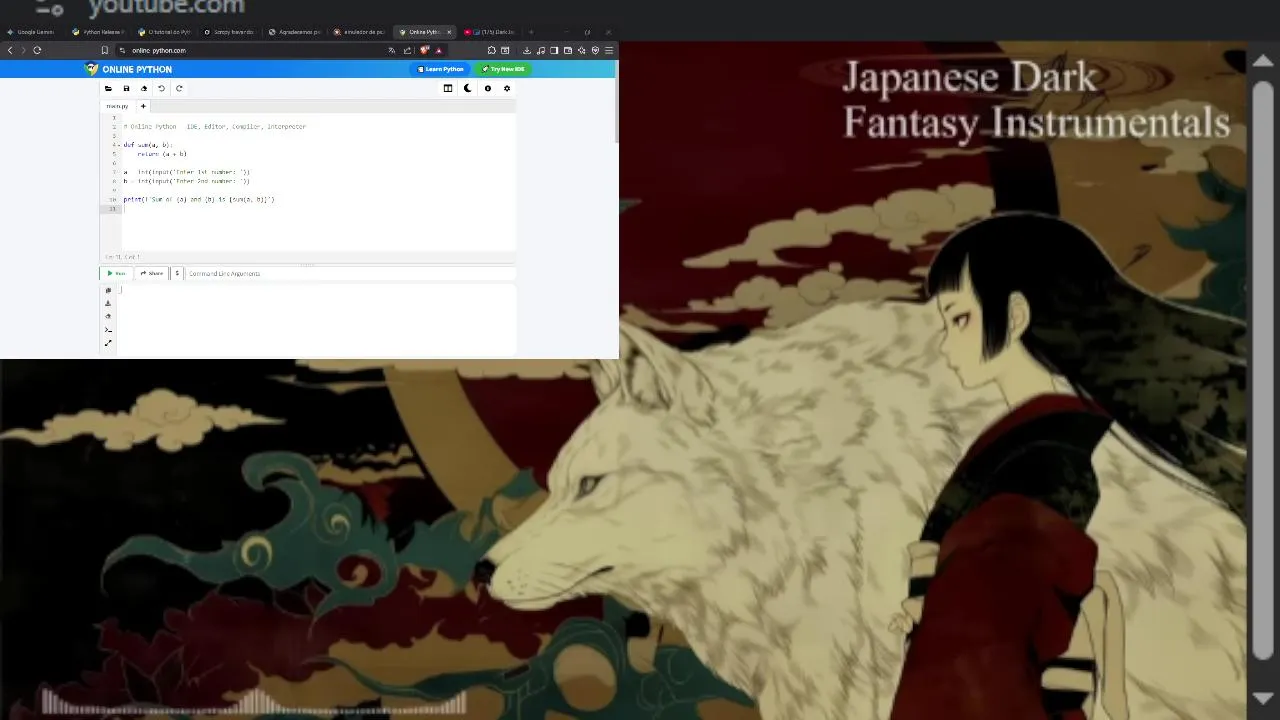Screen dimensions: 1280x720
Task: Redo the last edit
Action: [179, 88]
